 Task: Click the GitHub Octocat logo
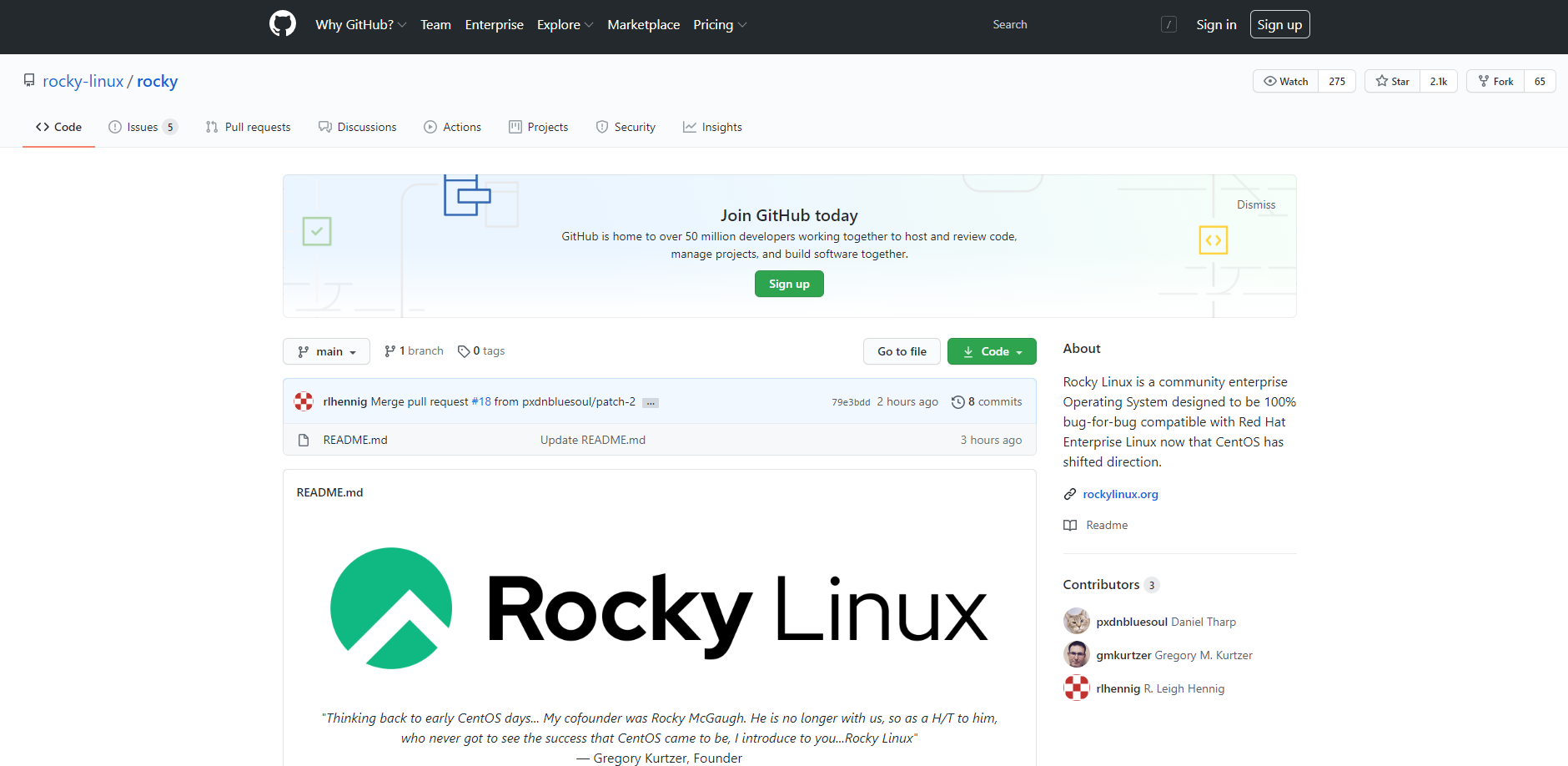(x=282, y=23)
